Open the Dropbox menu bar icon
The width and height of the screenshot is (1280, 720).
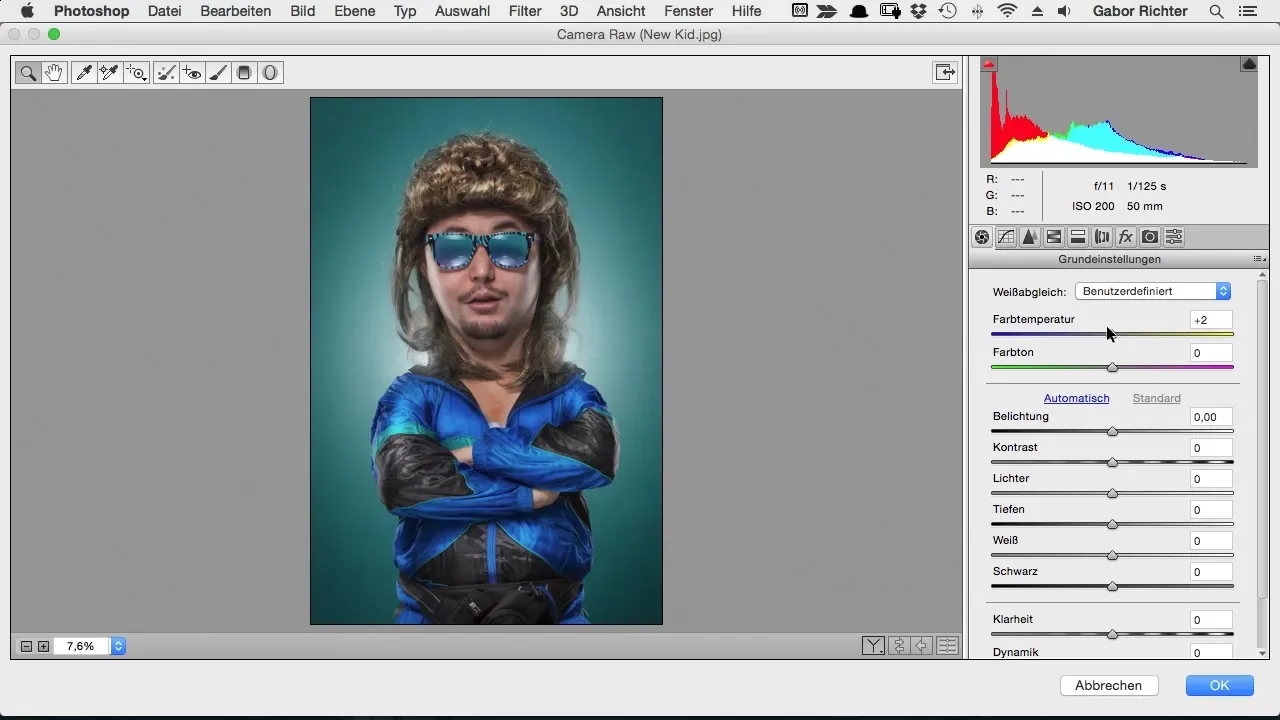(x=917, y=11)
